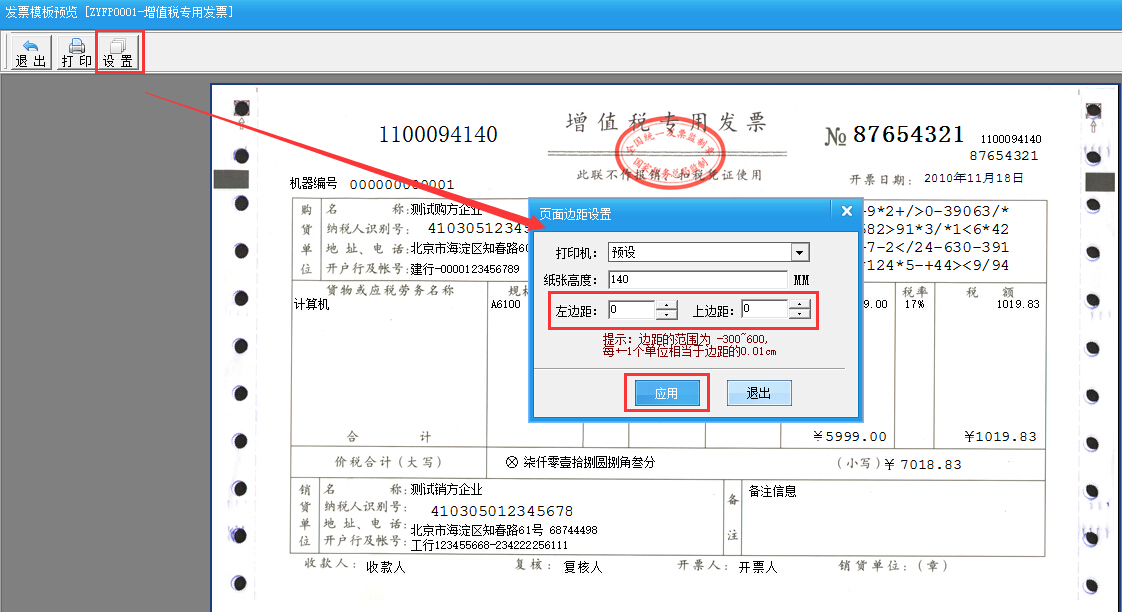Click invoice code 1100094140 on left
Image resolution: width=1122 pixels, height=612 pixels.
[x=438, y=135]
